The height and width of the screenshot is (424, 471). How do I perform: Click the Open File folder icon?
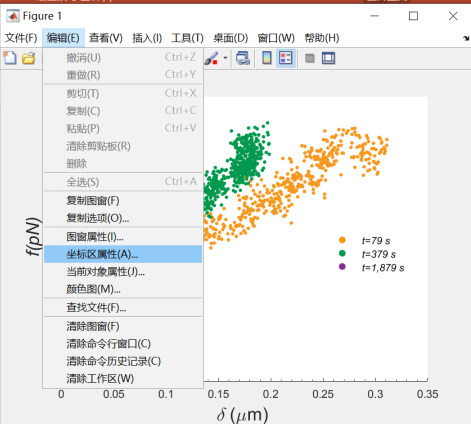coord(29,58)
